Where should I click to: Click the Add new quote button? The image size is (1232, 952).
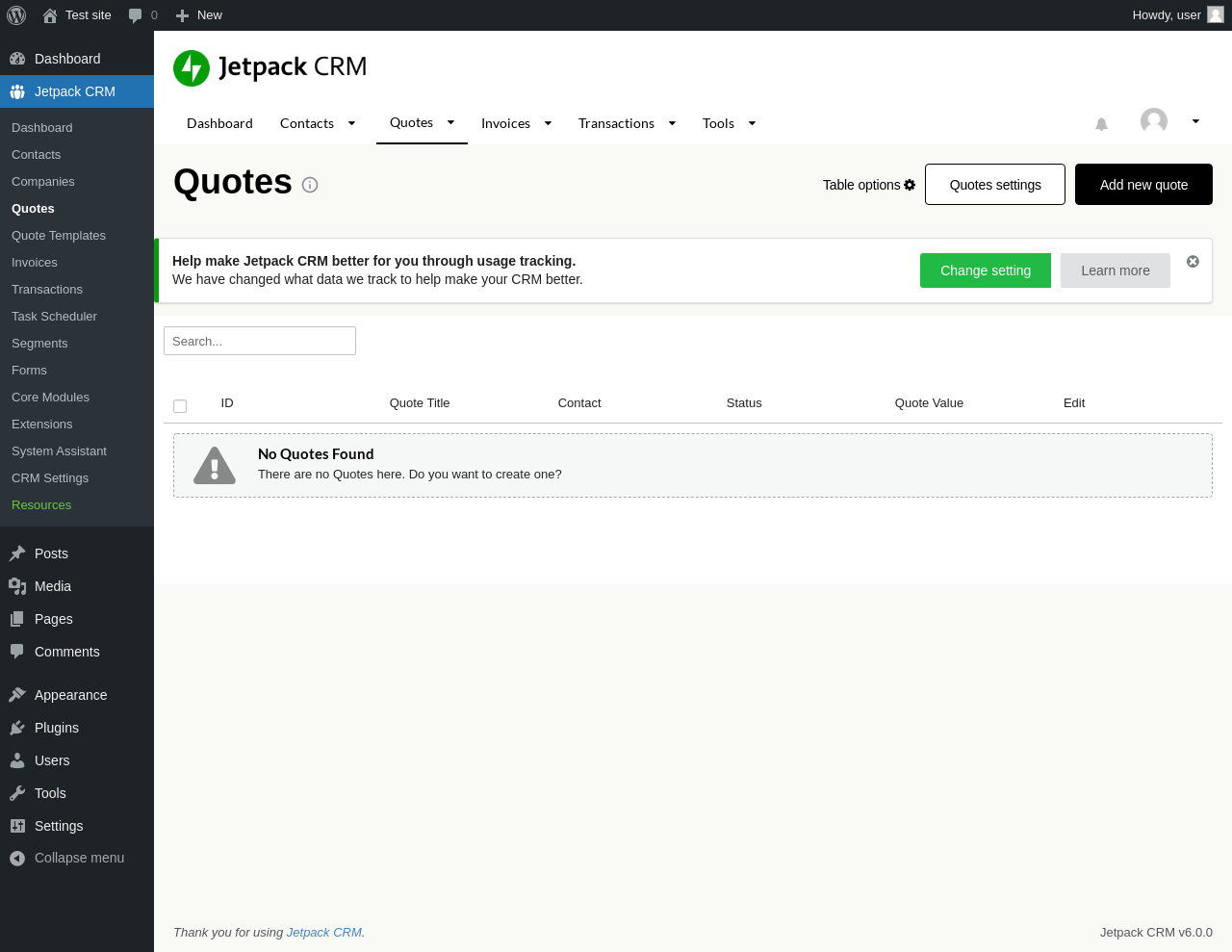tap(1143, 185)
